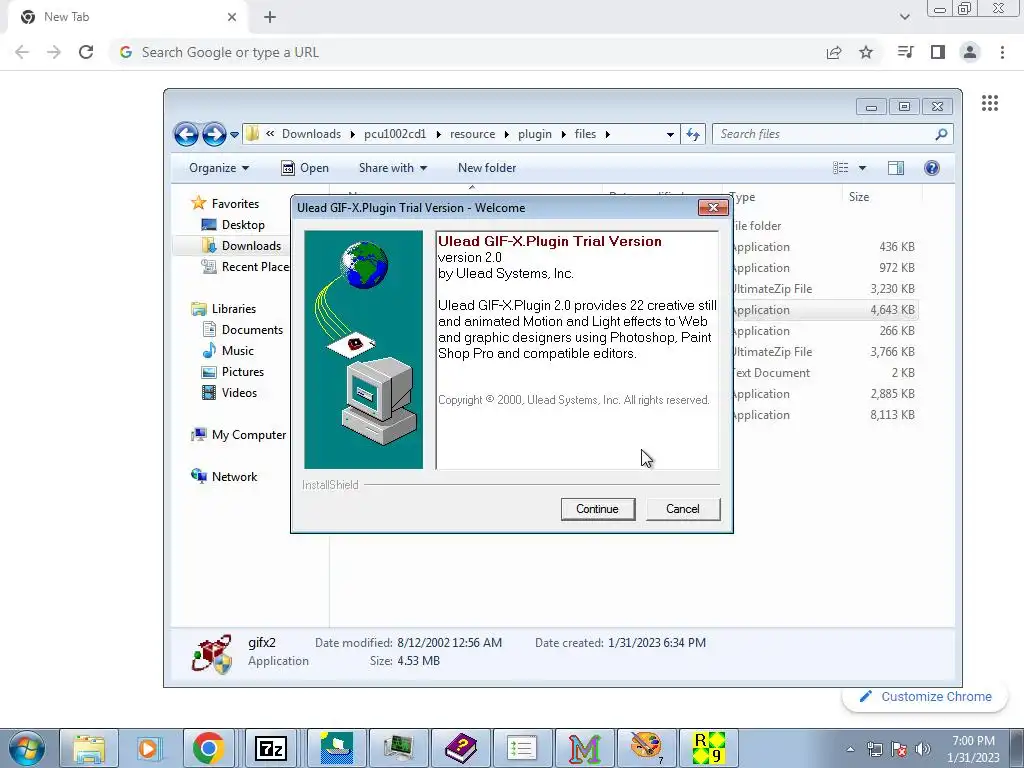Open Chrome media control icon
This screenshot has width=1024, height=768.
click(905, 52)
